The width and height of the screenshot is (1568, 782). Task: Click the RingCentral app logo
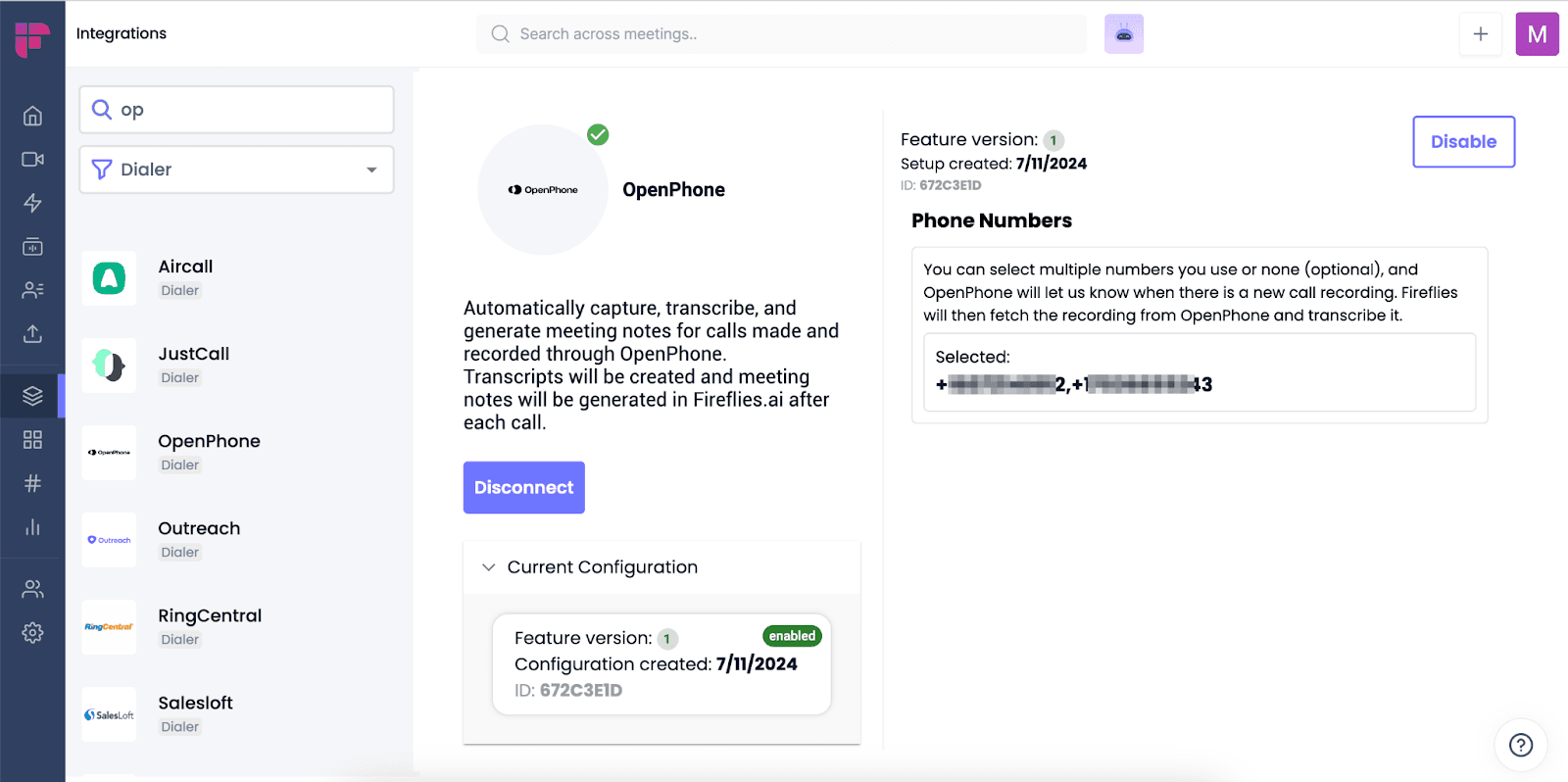[109, 627]
